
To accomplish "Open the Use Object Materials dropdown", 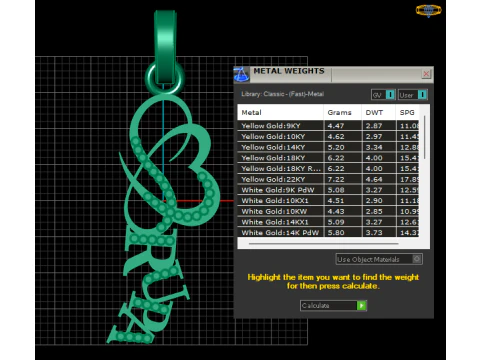I will 379,259.
